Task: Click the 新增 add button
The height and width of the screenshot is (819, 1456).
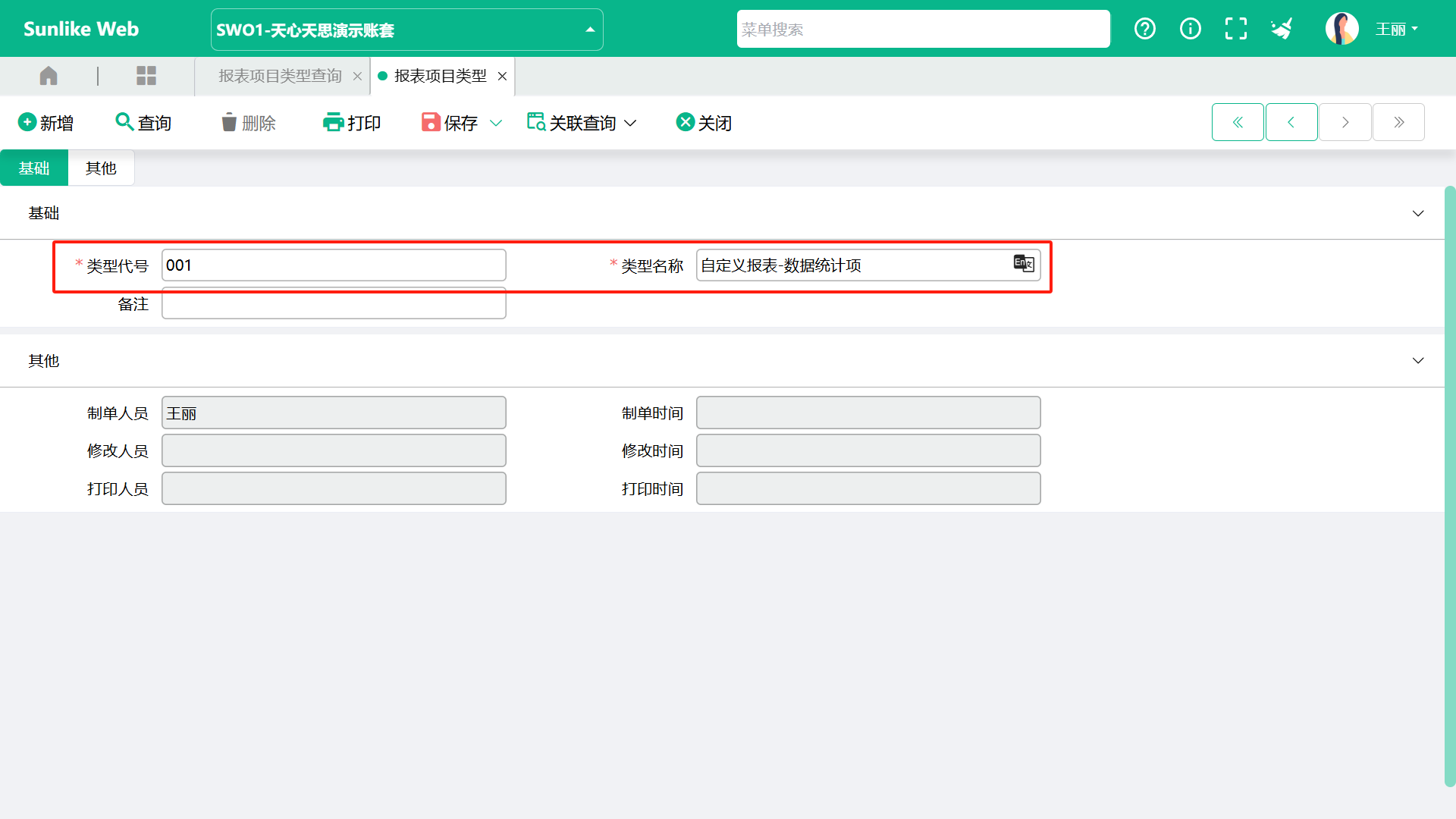Action: [45, 123]
